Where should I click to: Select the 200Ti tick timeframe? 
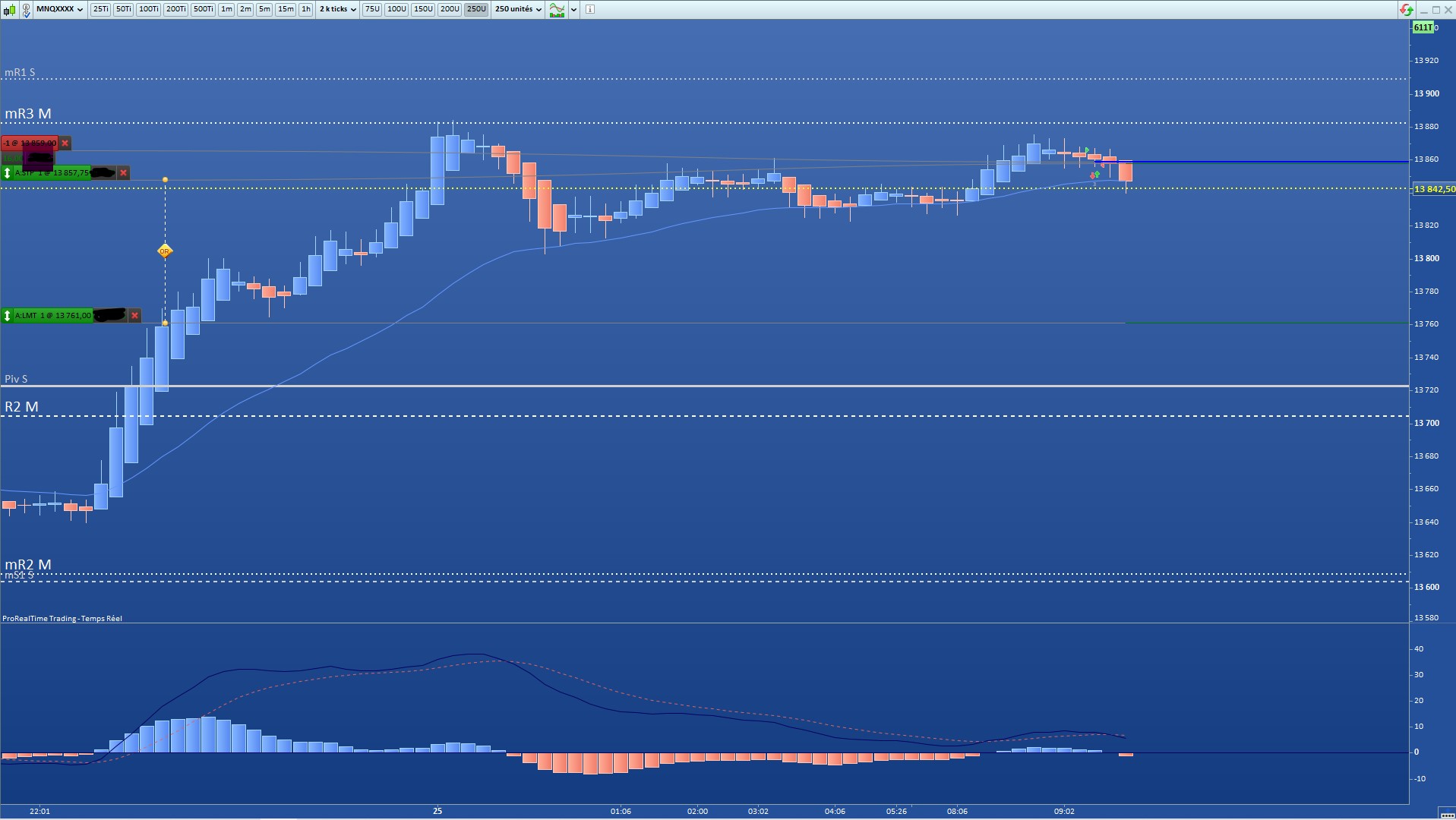(x=175, y=9)
